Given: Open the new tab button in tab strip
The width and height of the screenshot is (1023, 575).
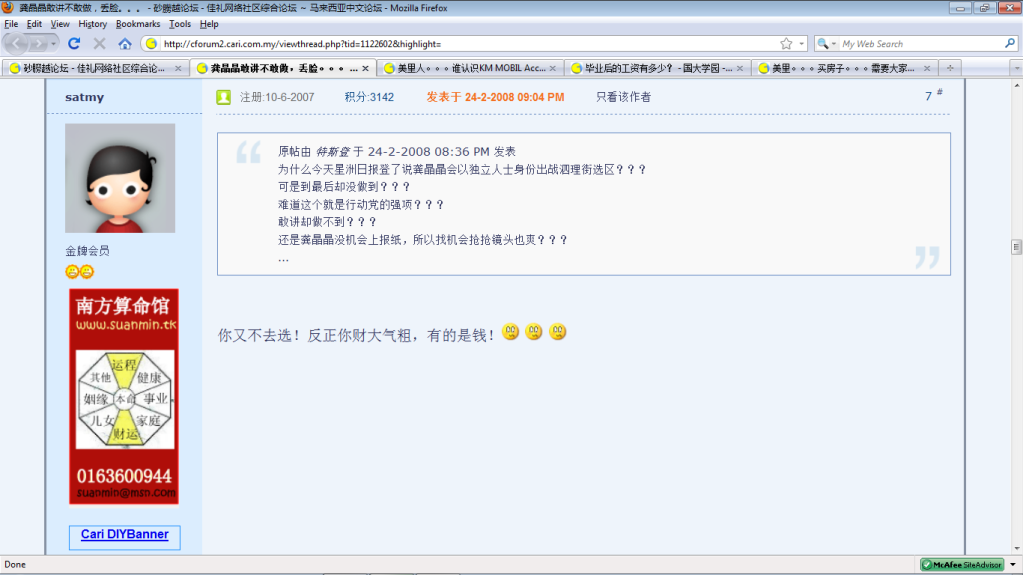Looking at the screenshot, I should click(x=949, y=68).
